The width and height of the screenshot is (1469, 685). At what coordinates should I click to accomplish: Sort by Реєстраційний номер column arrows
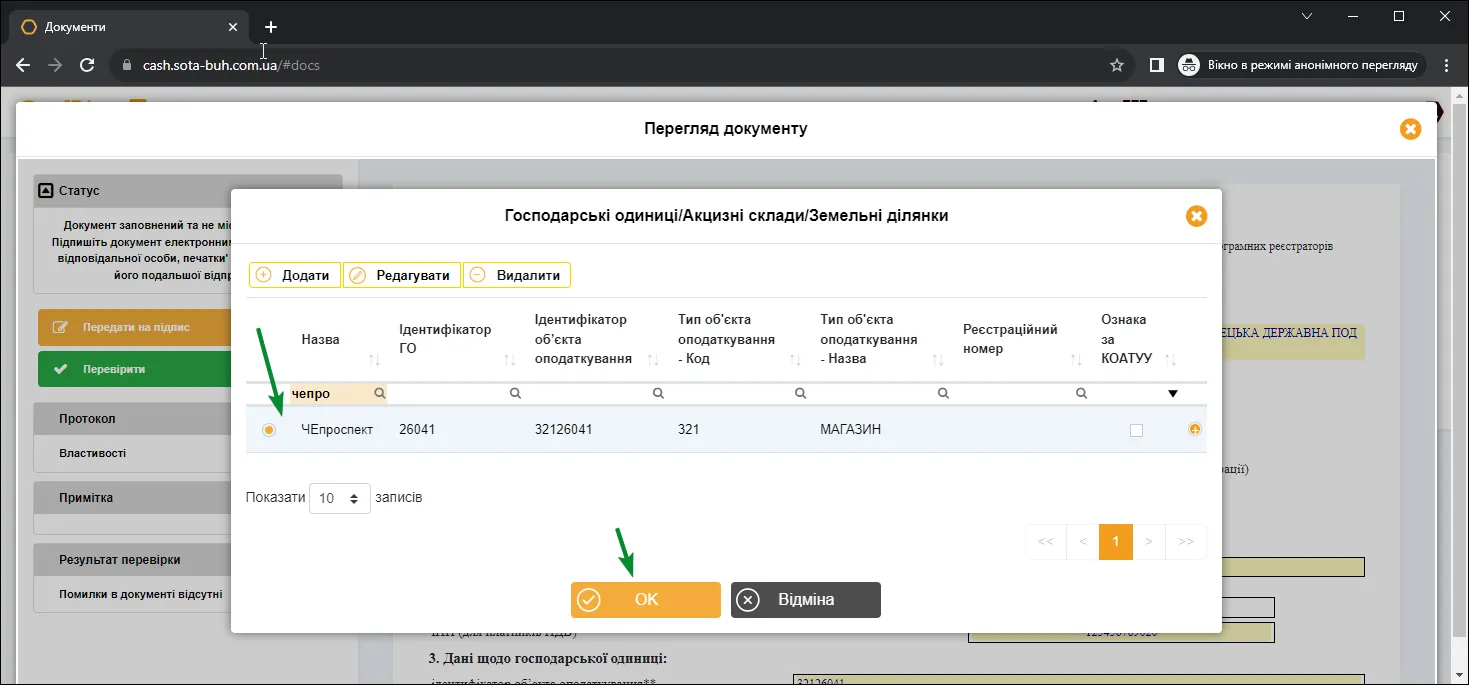click(x=1077, y=359)
